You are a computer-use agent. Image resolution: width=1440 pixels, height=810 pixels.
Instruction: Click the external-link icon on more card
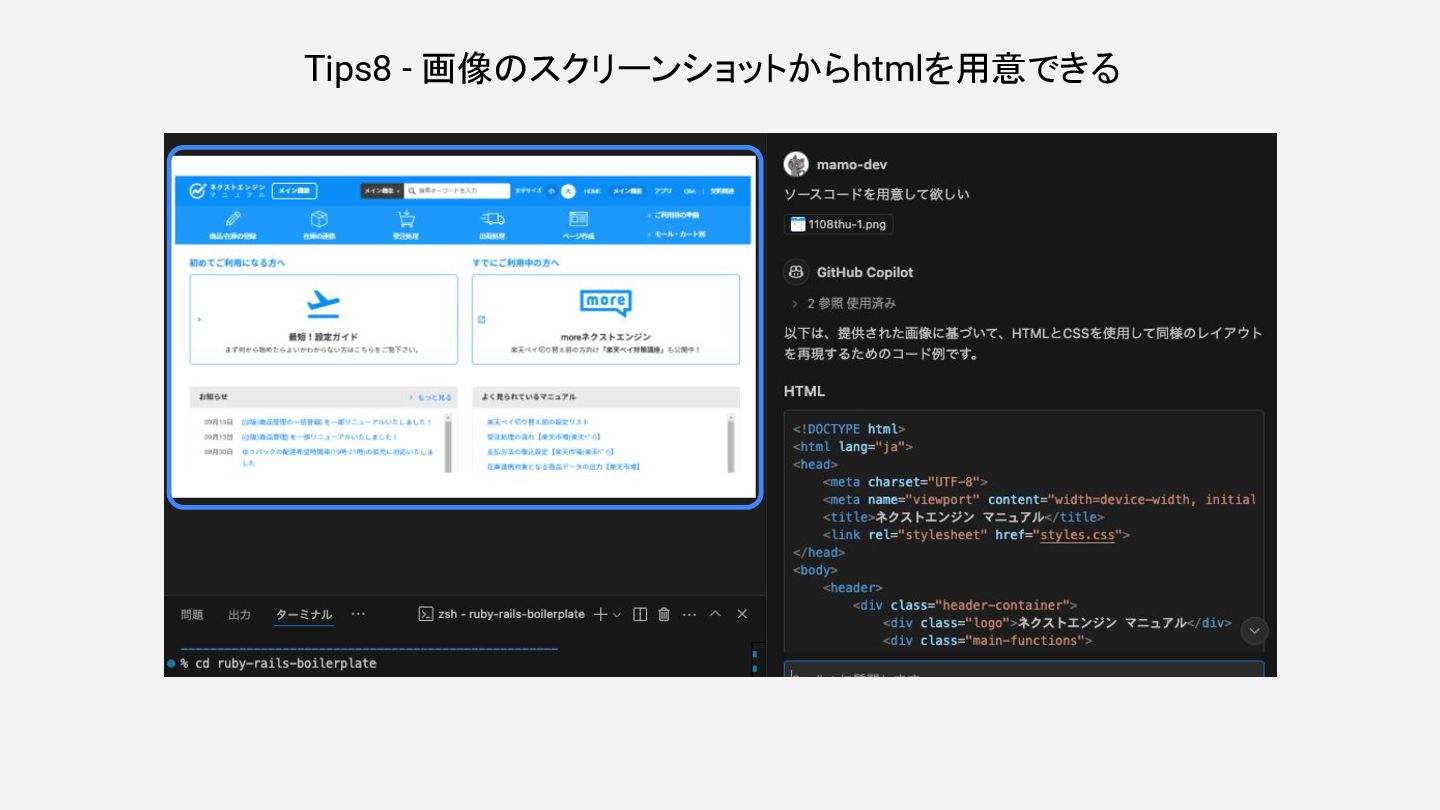point(481,320)
